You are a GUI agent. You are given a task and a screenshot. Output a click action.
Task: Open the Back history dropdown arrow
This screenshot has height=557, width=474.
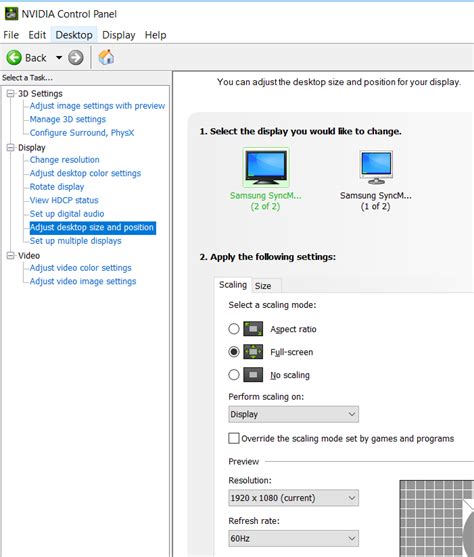(x=59, y=58)
